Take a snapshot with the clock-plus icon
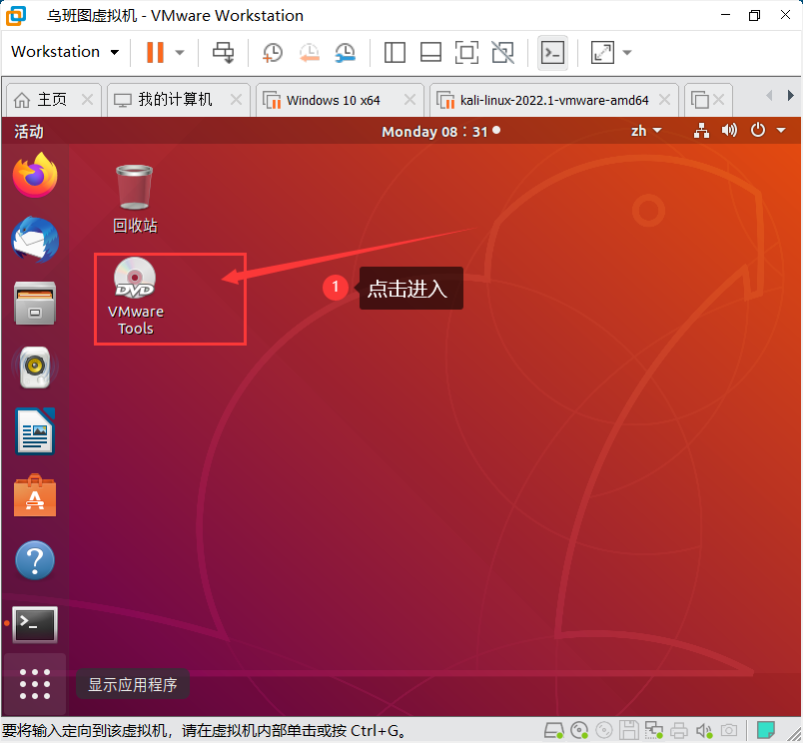Image resolution: width=803 pixels, height=743 pixels. (x=272, y=52)
